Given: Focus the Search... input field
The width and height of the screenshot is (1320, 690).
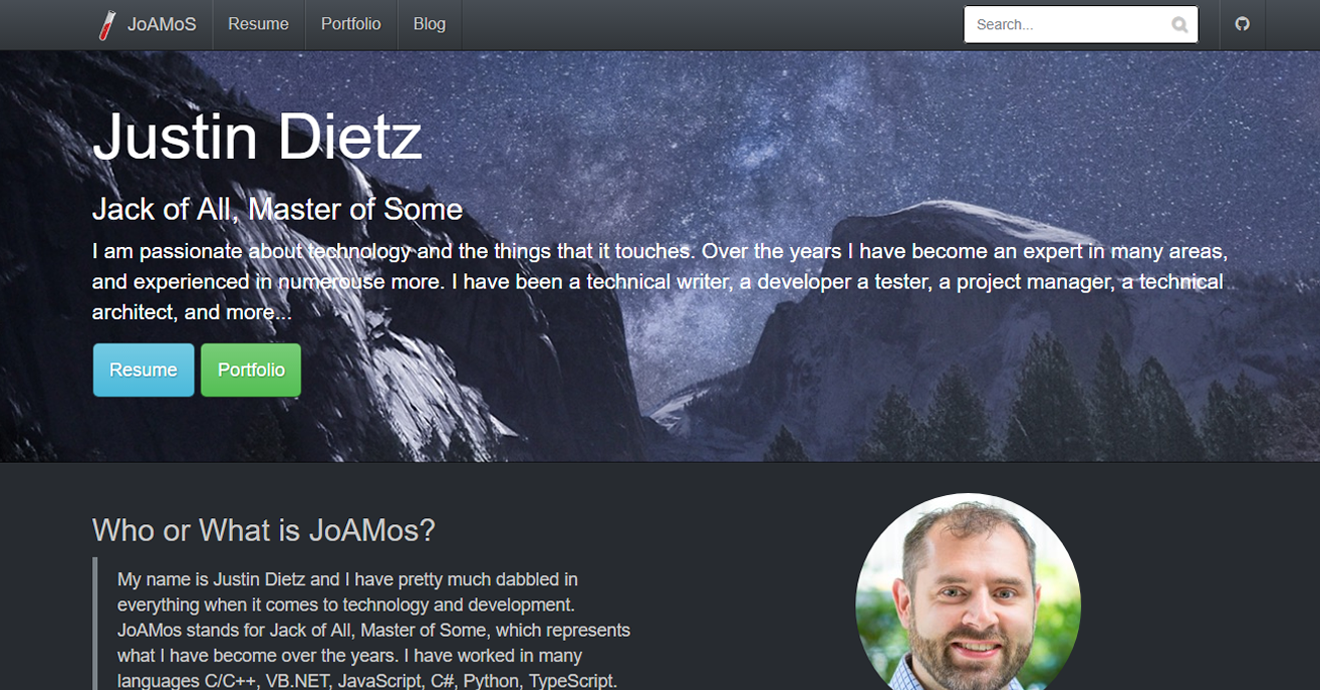Looking at the screenshot, I should pos(1081,25).
